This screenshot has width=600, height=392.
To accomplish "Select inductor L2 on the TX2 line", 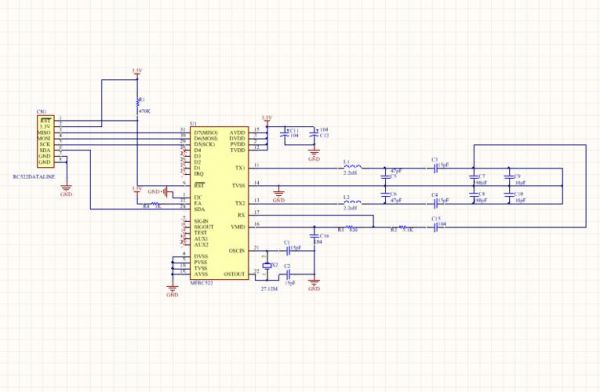I will pos(352,203).
